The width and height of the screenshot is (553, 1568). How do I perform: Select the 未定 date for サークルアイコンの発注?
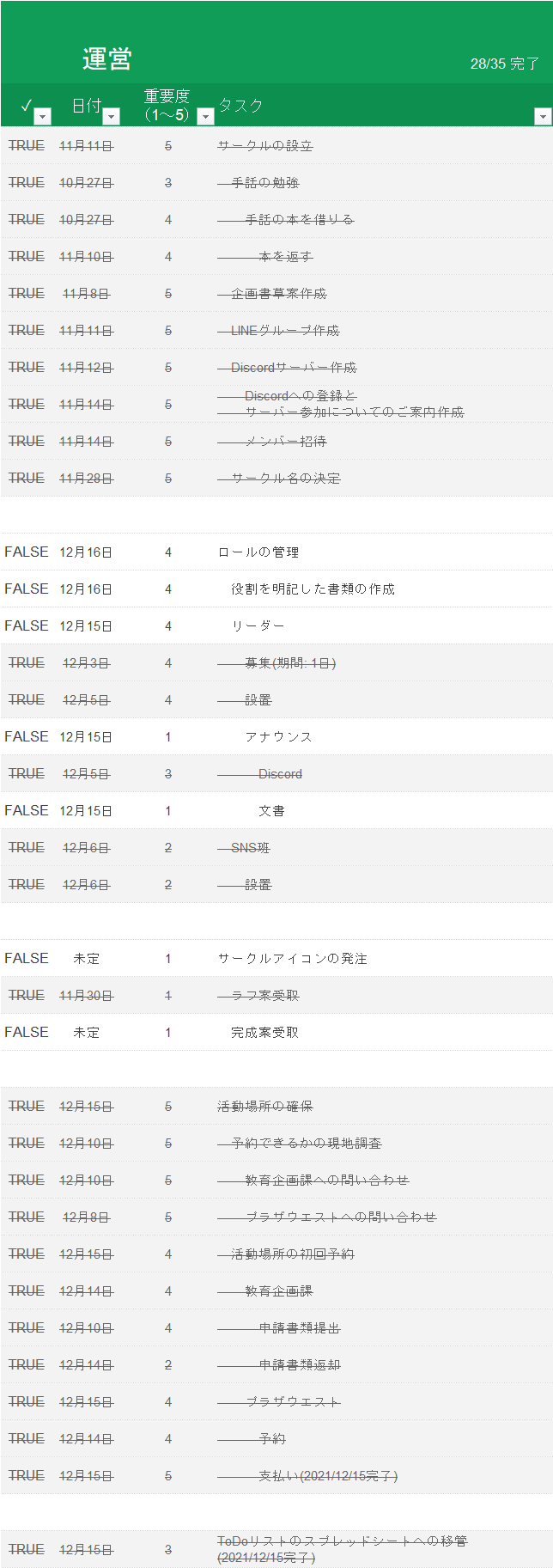coord(86,959)
